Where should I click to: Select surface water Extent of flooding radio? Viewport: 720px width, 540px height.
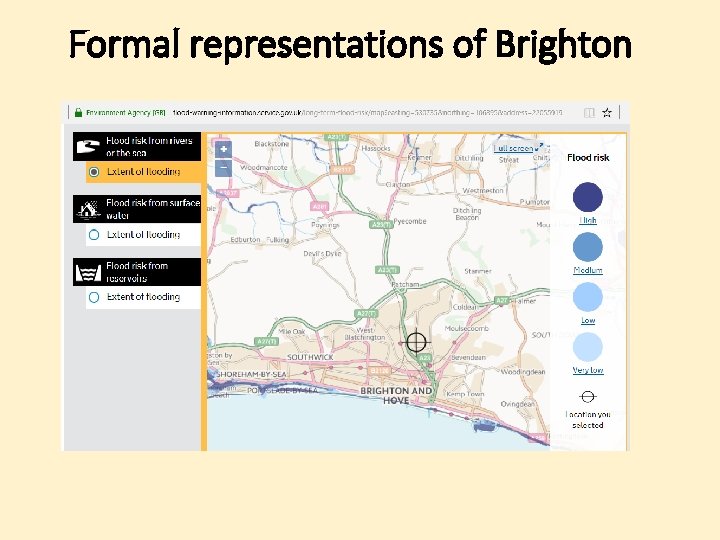point(94,235)
